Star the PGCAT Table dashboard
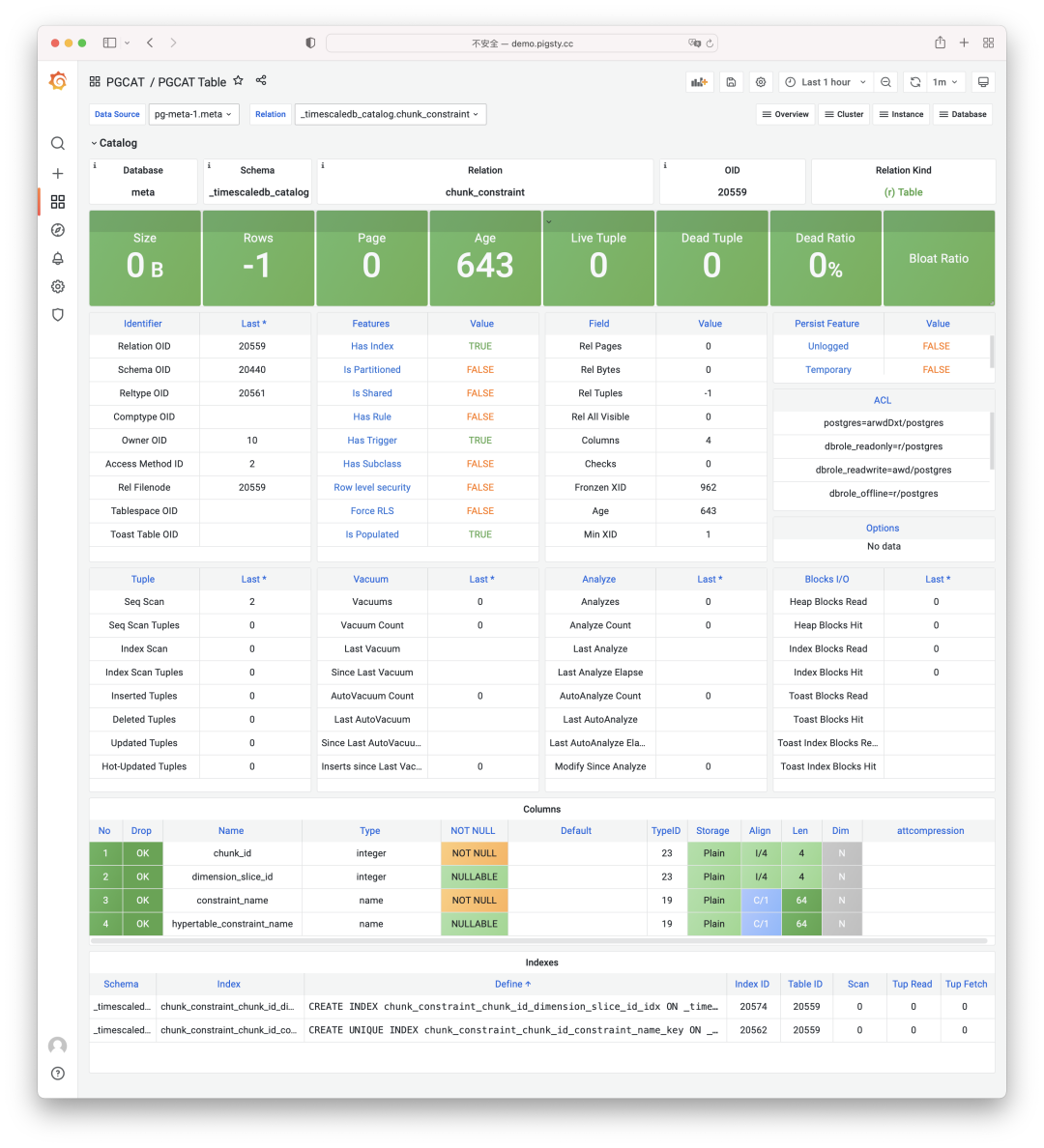The height and width of the screenshot is (1148, 1044). tap(239, 81)
